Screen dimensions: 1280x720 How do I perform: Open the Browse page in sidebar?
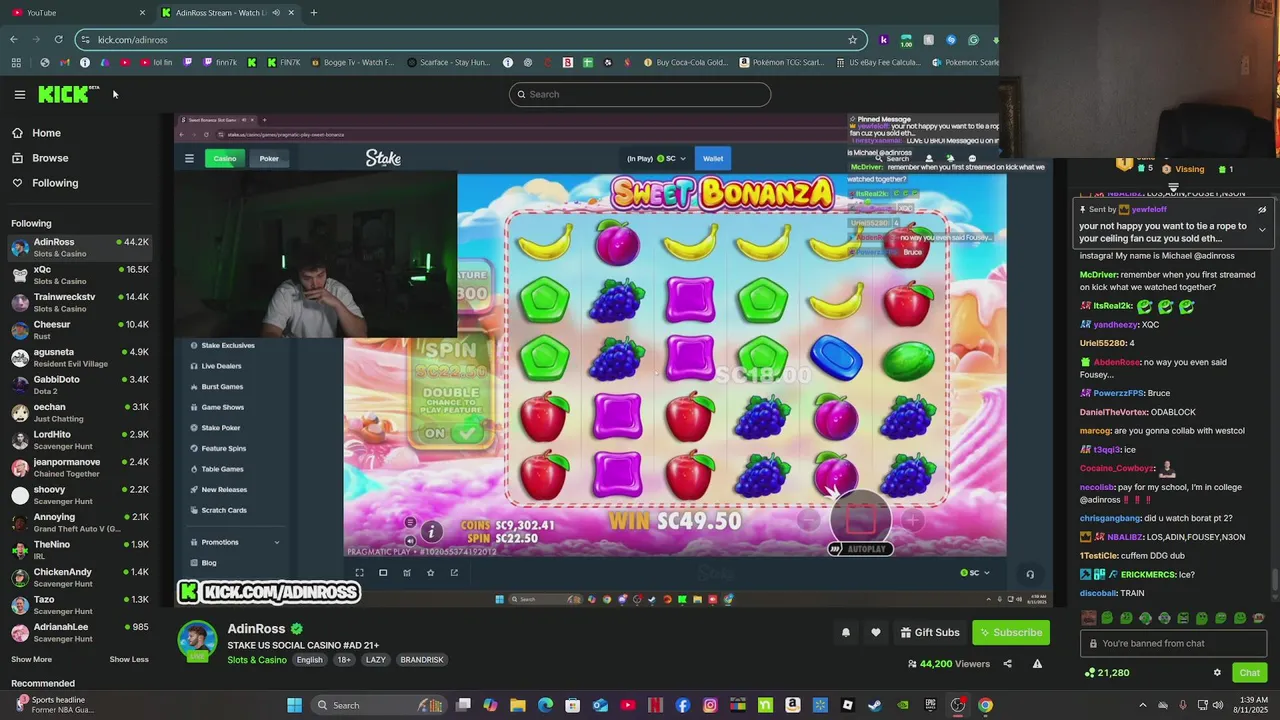50,158
